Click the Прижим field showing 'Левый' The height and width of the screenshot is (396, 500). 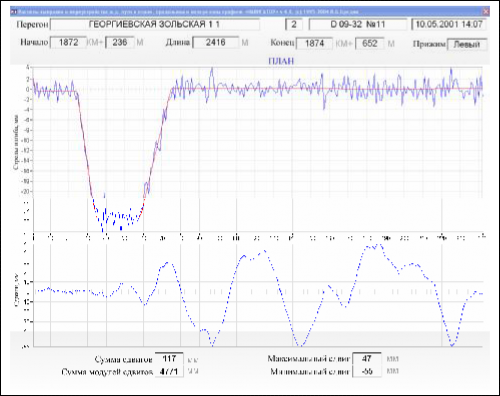[x=467, y=44]
